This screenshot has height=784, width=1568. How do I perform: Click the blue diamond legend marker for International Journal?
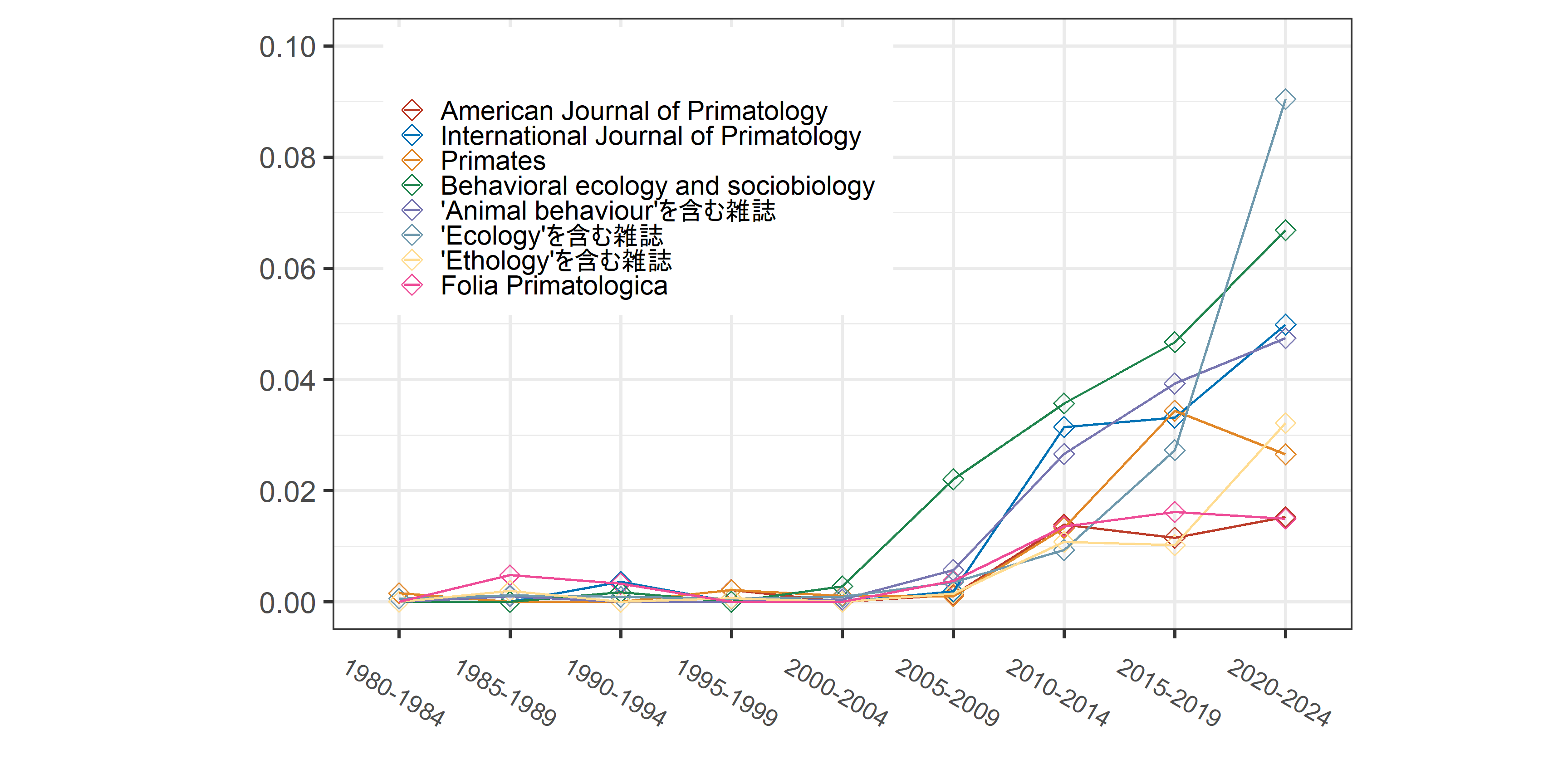412,136
